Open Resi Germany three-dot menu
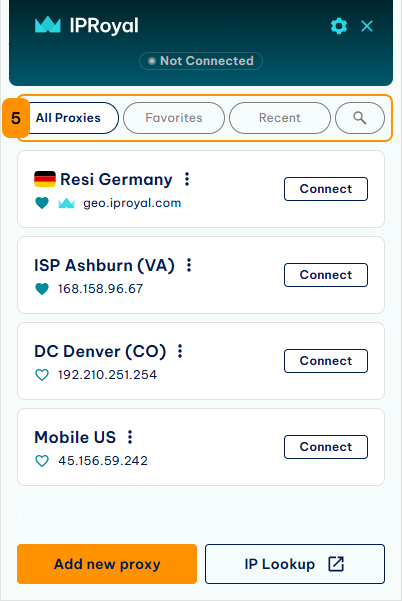 pyautogui.click(x=187, y=179)
